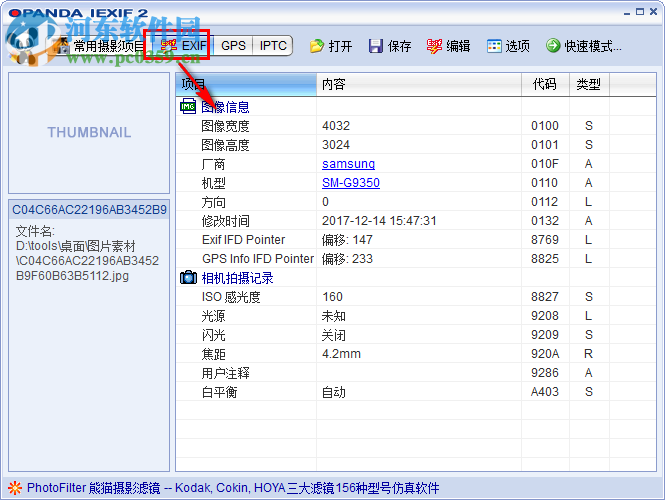Select the 相机拍摄记录 group header
The height and width of the screenshot is (500, 665).
coord(237,278)
